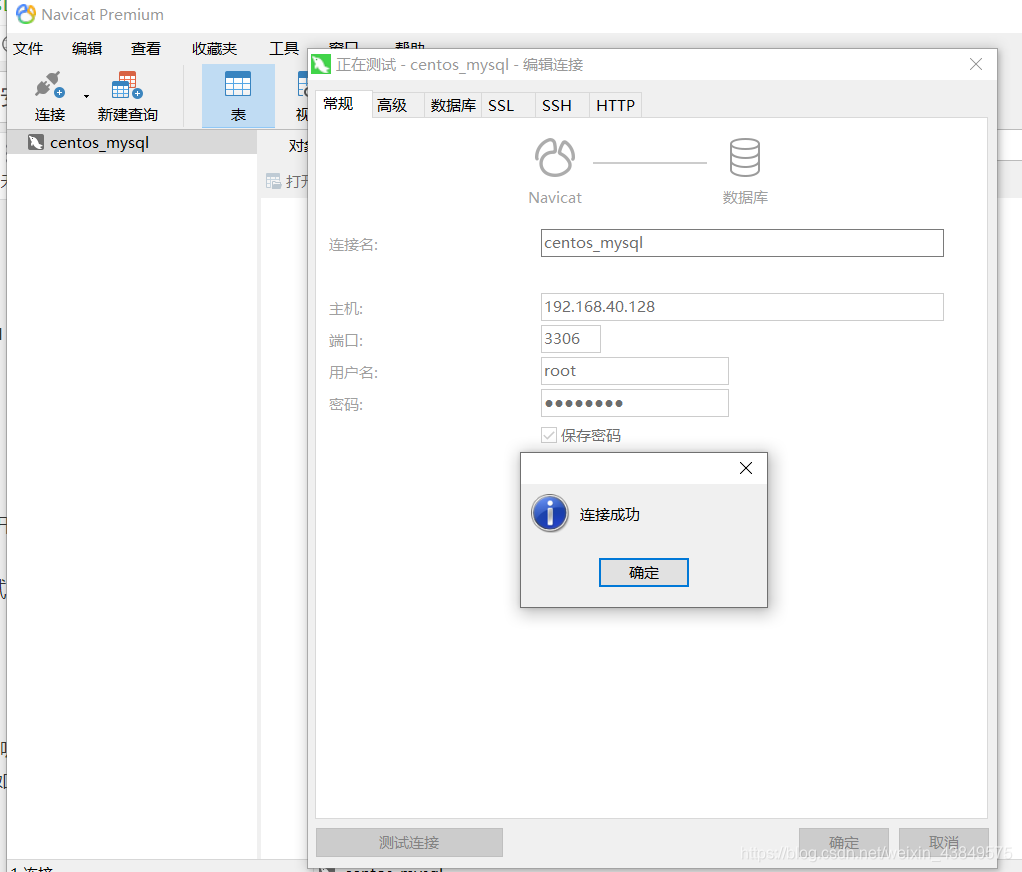The image size is (1022, 872).
Task: Toggle the 保存密码 checkbox
Action: tap(549, 435)
